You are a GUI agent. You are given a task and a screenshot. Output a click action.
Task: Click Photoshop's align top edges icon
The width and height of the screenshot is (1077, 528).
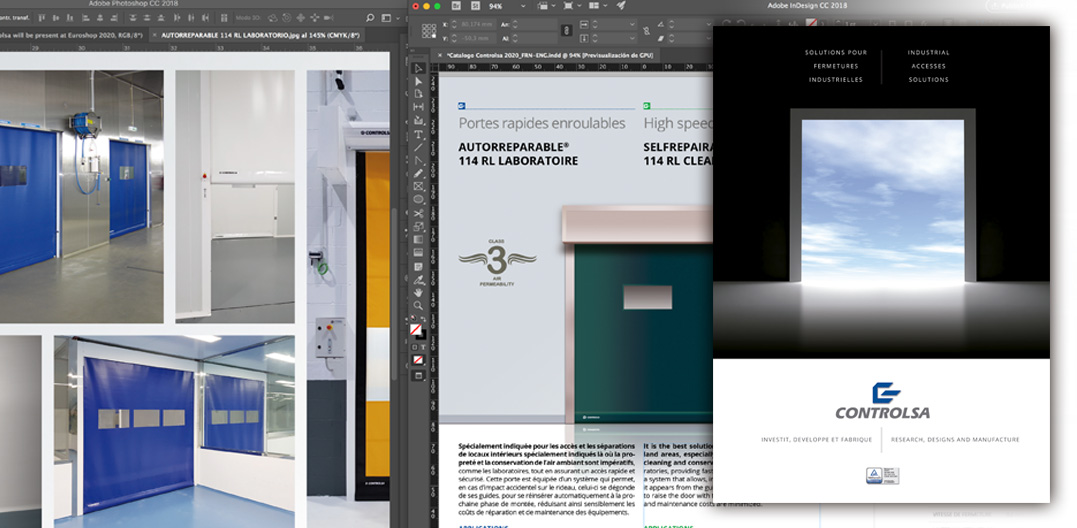click(41, 18)
